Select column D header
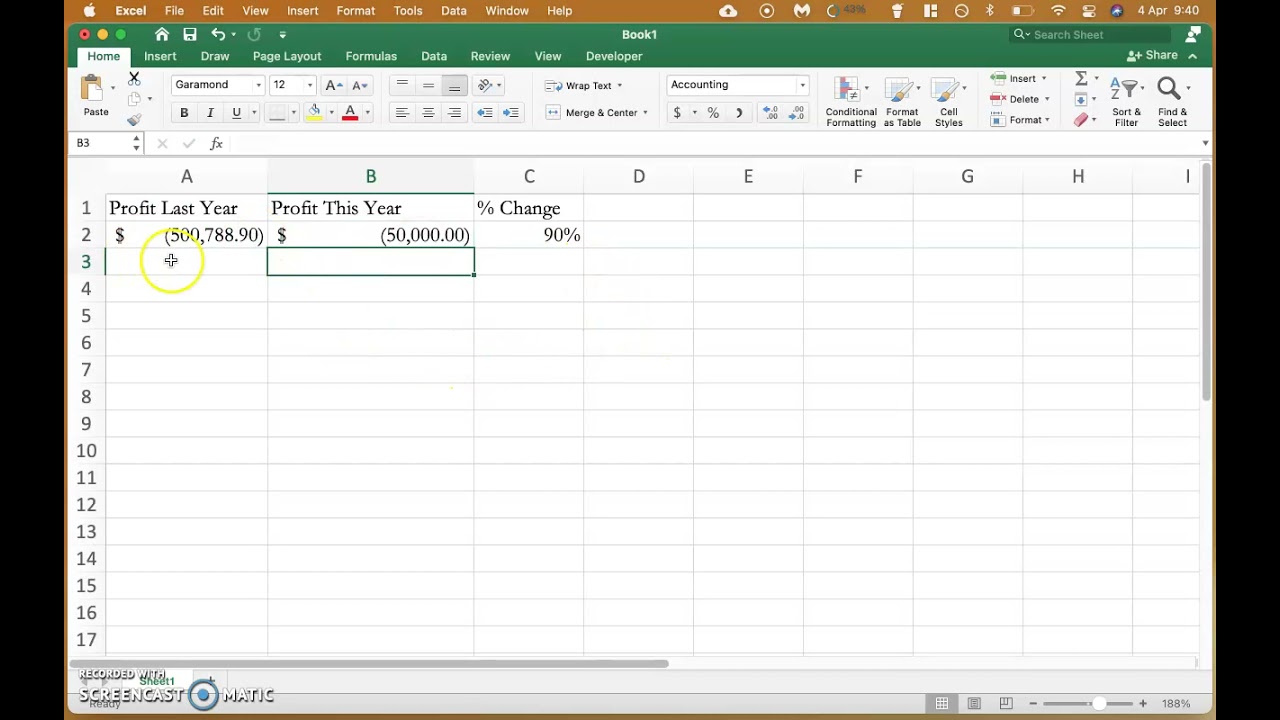The width and height of the screenshot is (1280, 720). point(638,177)
